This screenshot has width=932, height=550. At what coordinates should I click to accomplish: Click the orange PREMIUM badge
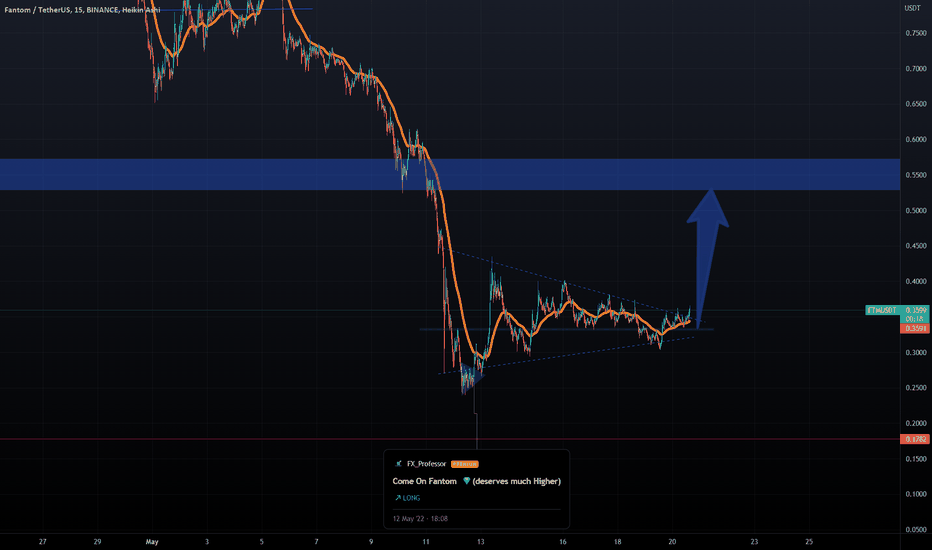pos(465,464)
